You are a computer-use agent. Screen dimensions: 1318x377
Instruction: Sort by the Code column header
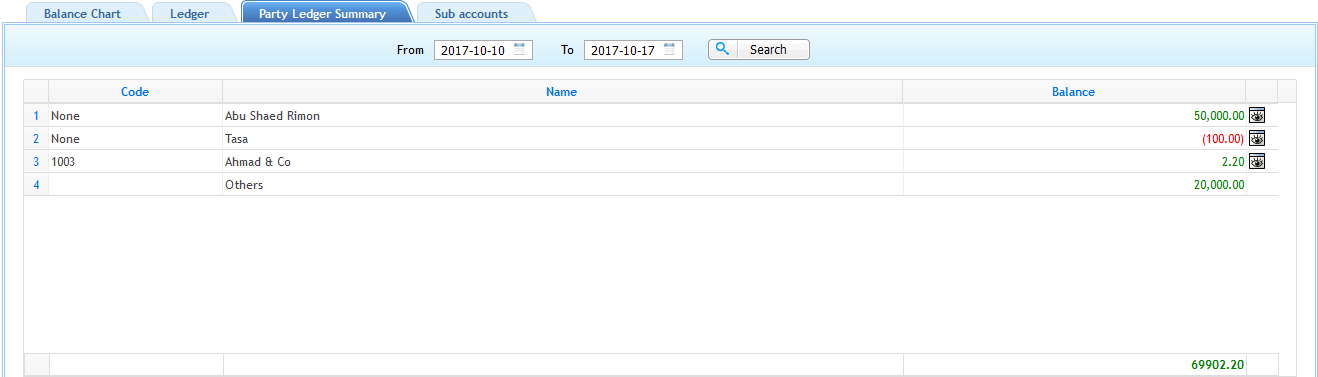click(135, 91)
